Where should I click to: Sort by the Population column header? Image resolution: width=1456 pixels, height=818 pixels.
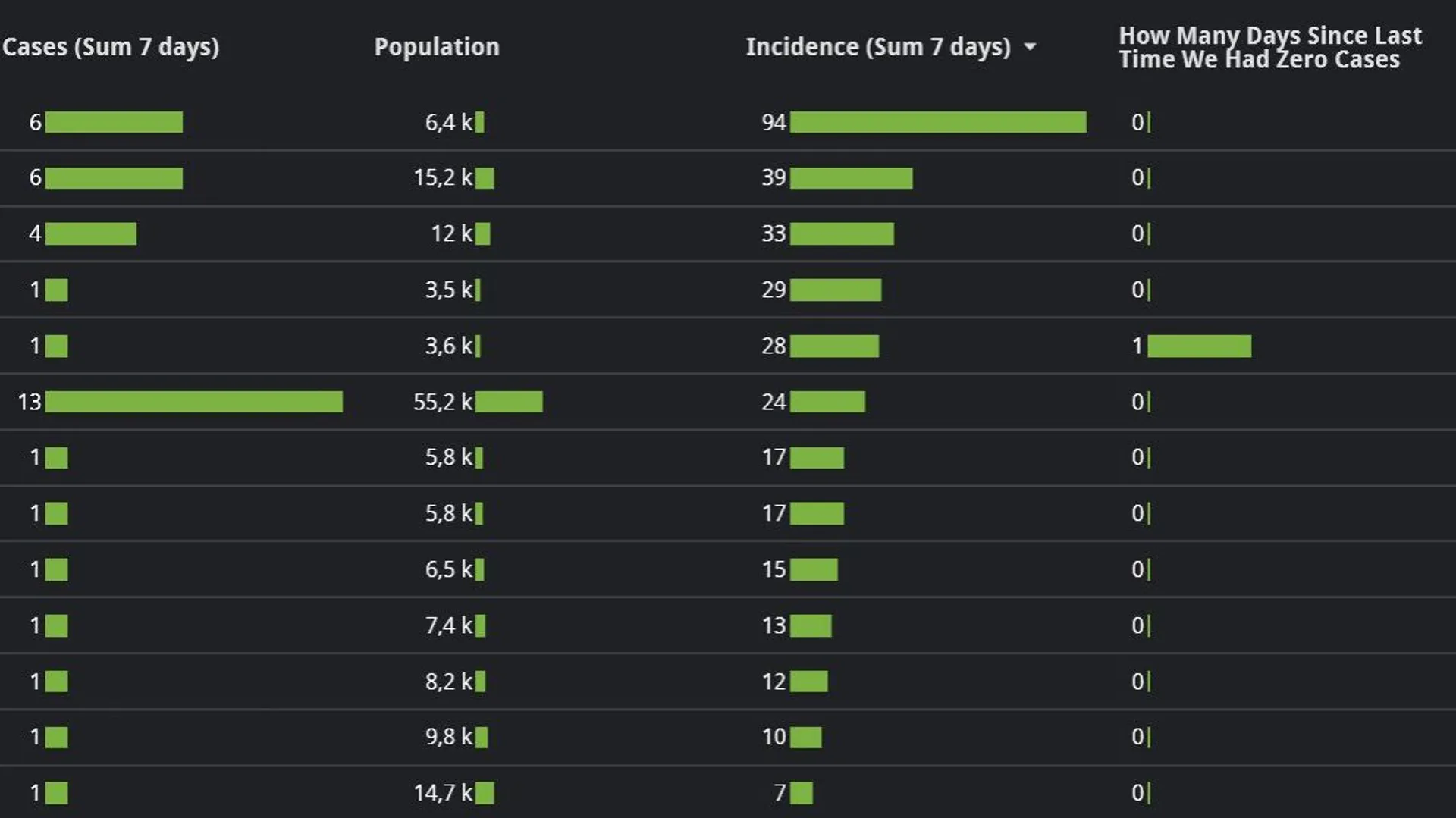[437, 47]
